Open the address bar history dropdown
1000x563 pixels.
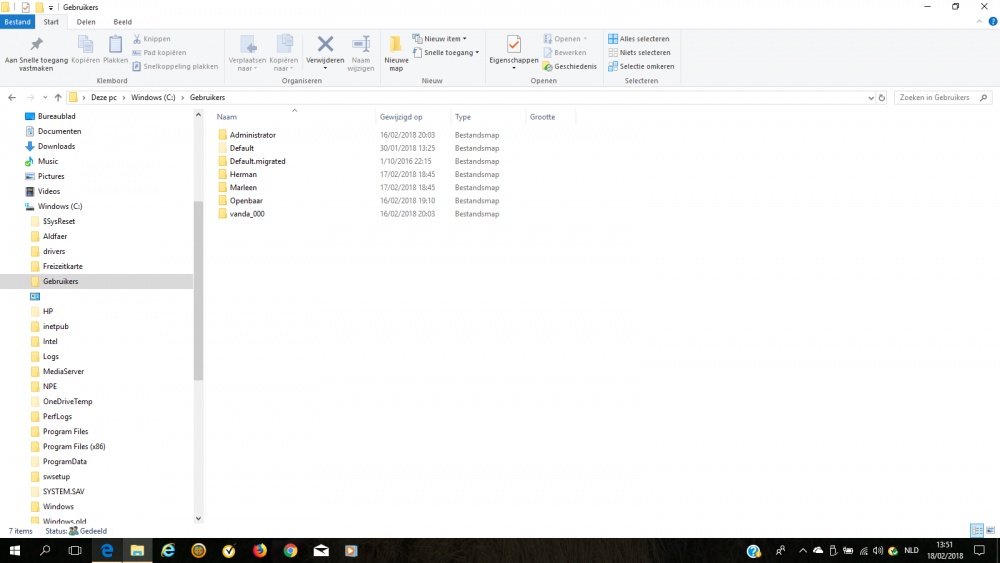[x=868, y=97]
